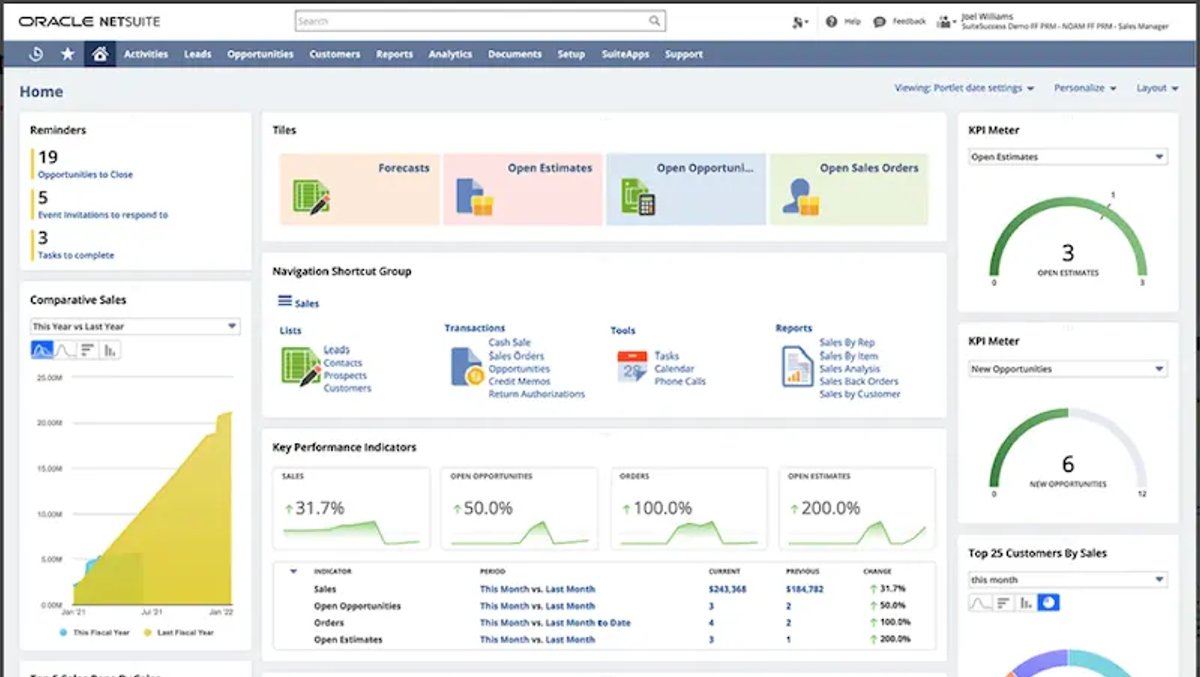Click the Sales hamburger menu icon
The height and width of the screenshot is (677, 1200).
[x=285, y=301]
